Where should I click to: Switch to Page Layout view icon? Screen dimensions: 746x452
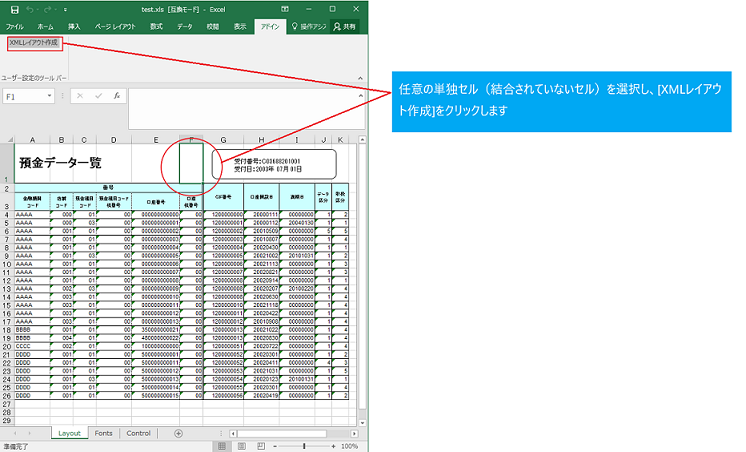point(242,446)
